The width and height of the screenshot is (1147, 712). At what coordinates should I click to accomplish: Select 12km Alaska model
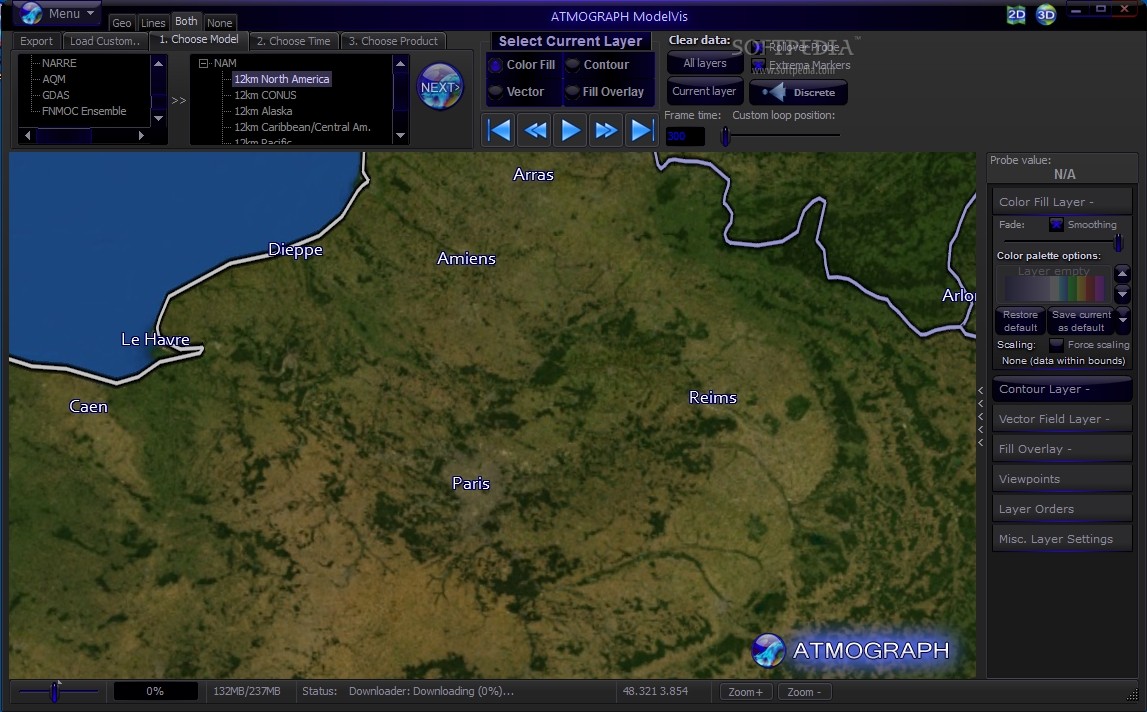click(263, 111)
